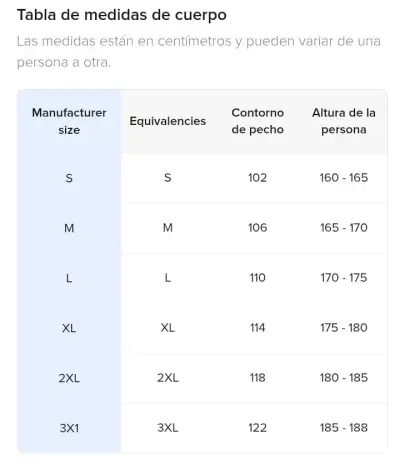Click height range 175 - 180
400x470 pixels.
pos(344,328)
